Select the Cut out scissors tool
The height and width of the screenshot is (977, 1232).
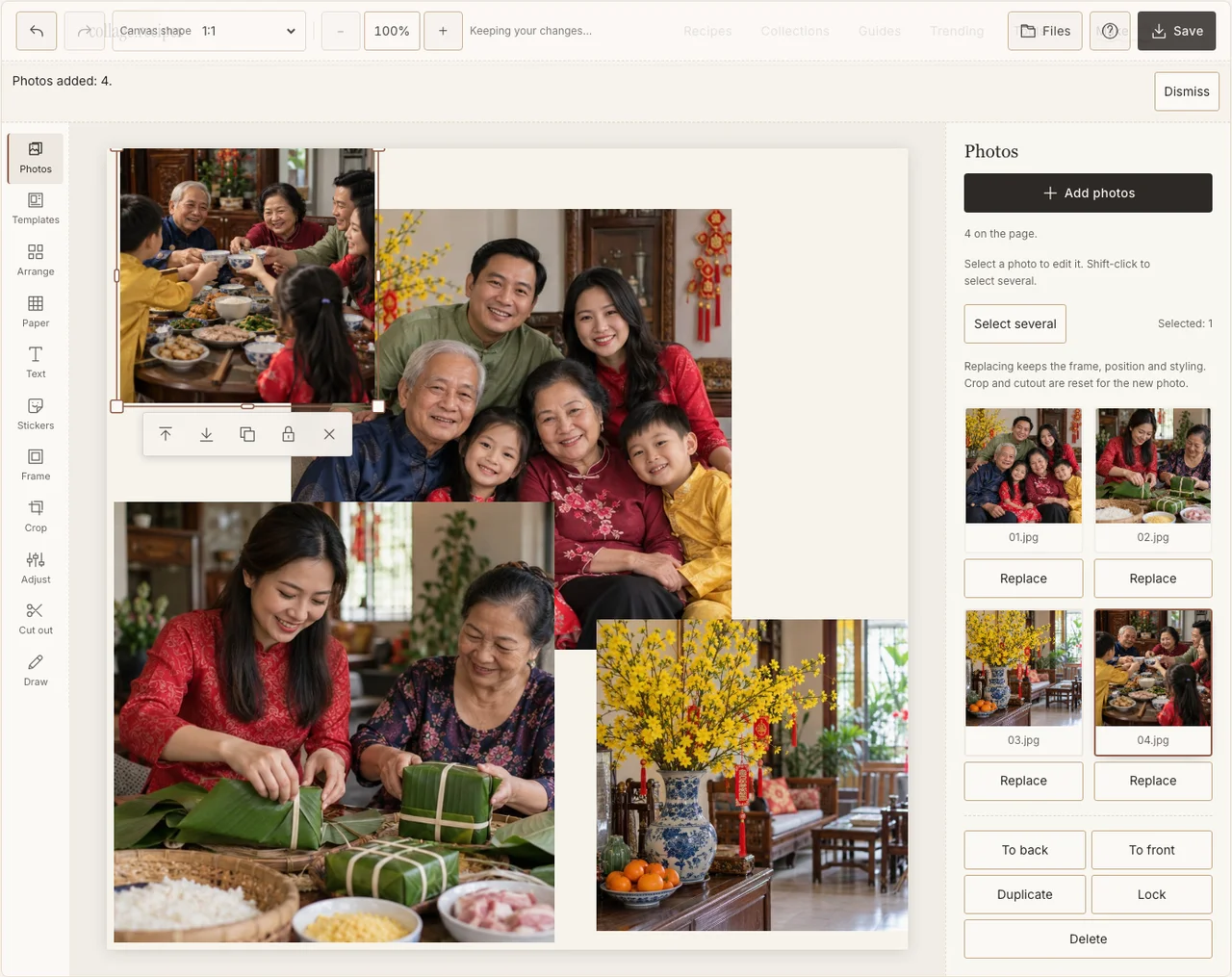(x=36, y=619)
